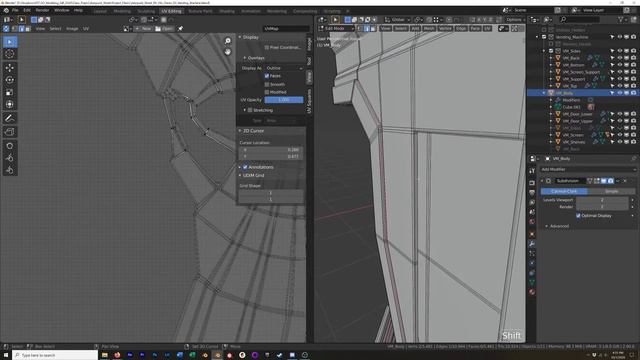Click the Render levels value field
Image resolution: width=640 pixels, height=360 pixels.
pos(602,207)
